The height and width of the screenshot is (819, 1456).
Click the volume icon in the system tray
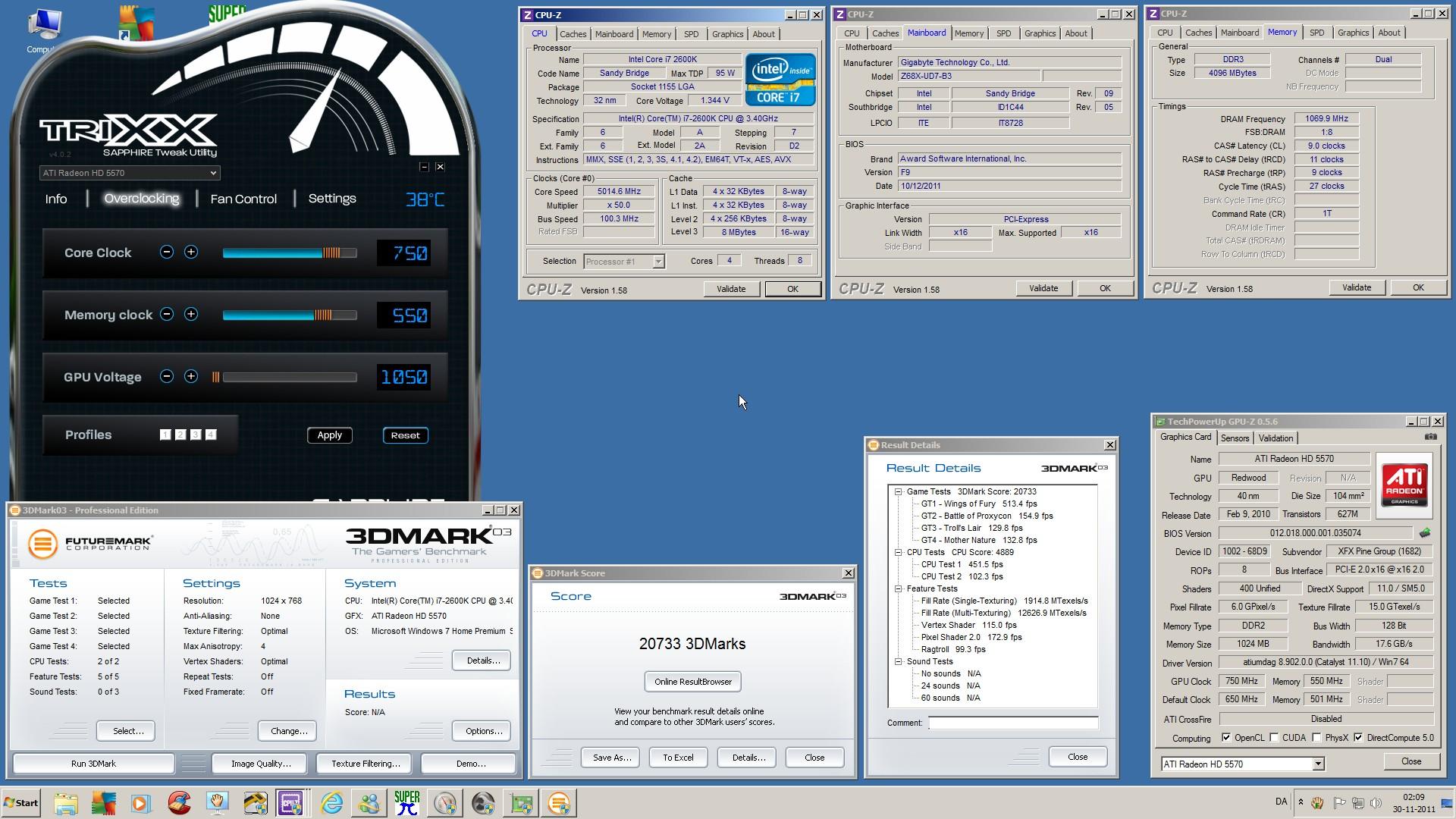(1376, 803)
